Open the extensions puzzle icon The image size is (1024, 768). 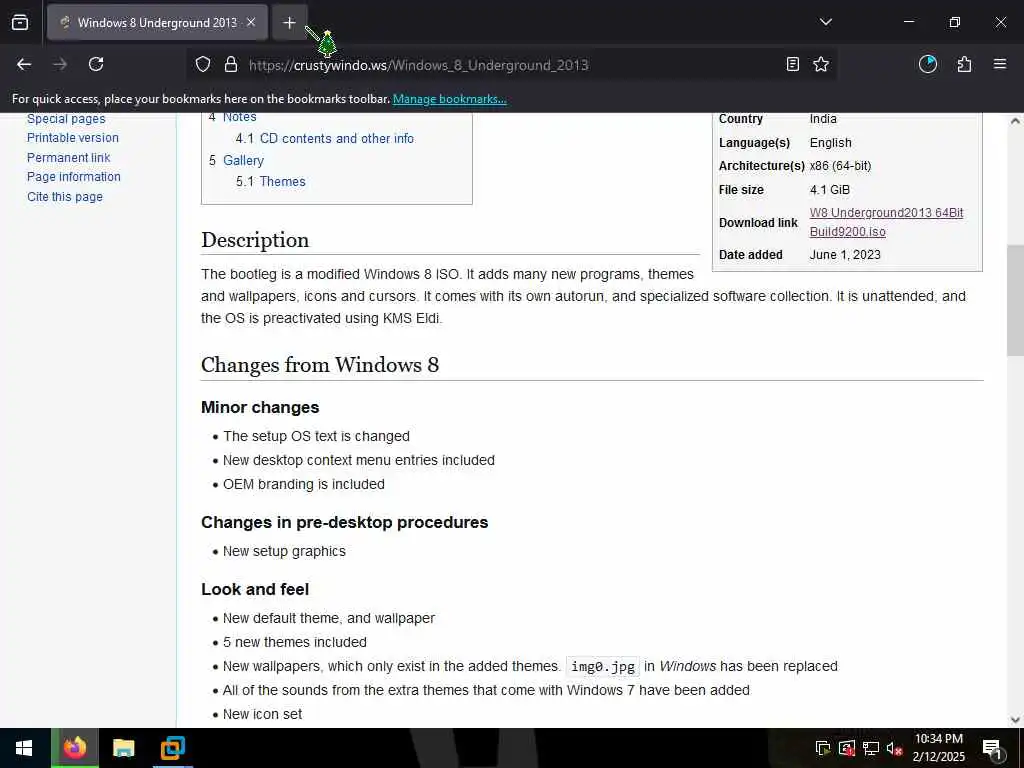[x=964, y=64]
